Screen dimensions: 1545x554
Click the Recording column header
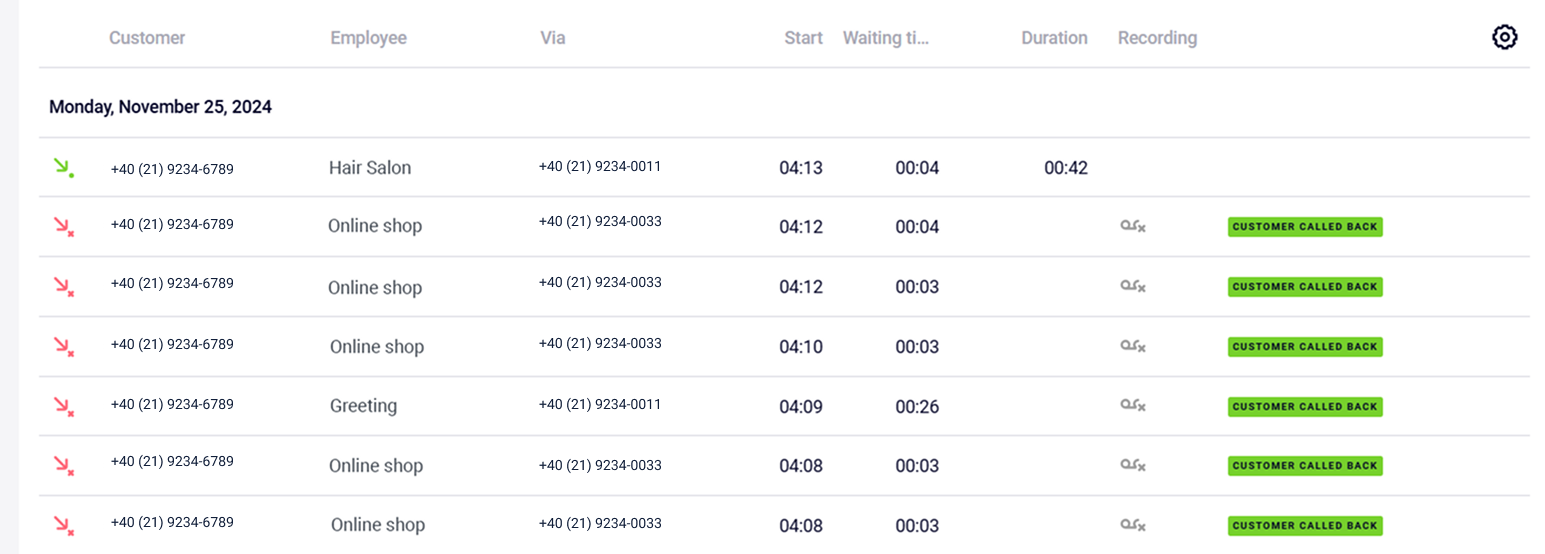coord(1157,38)
